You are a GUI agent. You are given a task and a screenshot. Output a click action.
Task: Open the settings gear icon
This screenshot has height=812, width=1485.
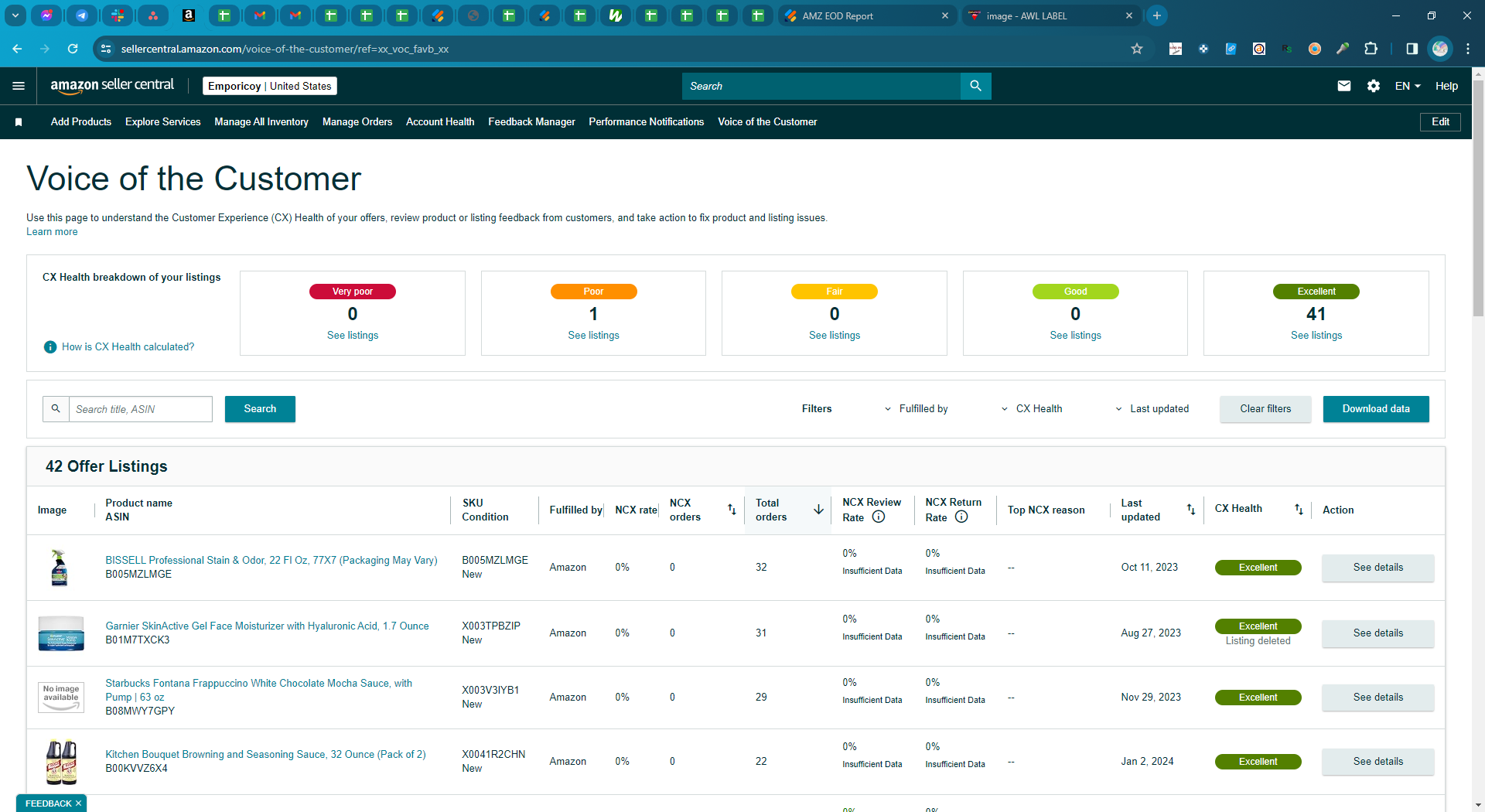(1374, 86)
